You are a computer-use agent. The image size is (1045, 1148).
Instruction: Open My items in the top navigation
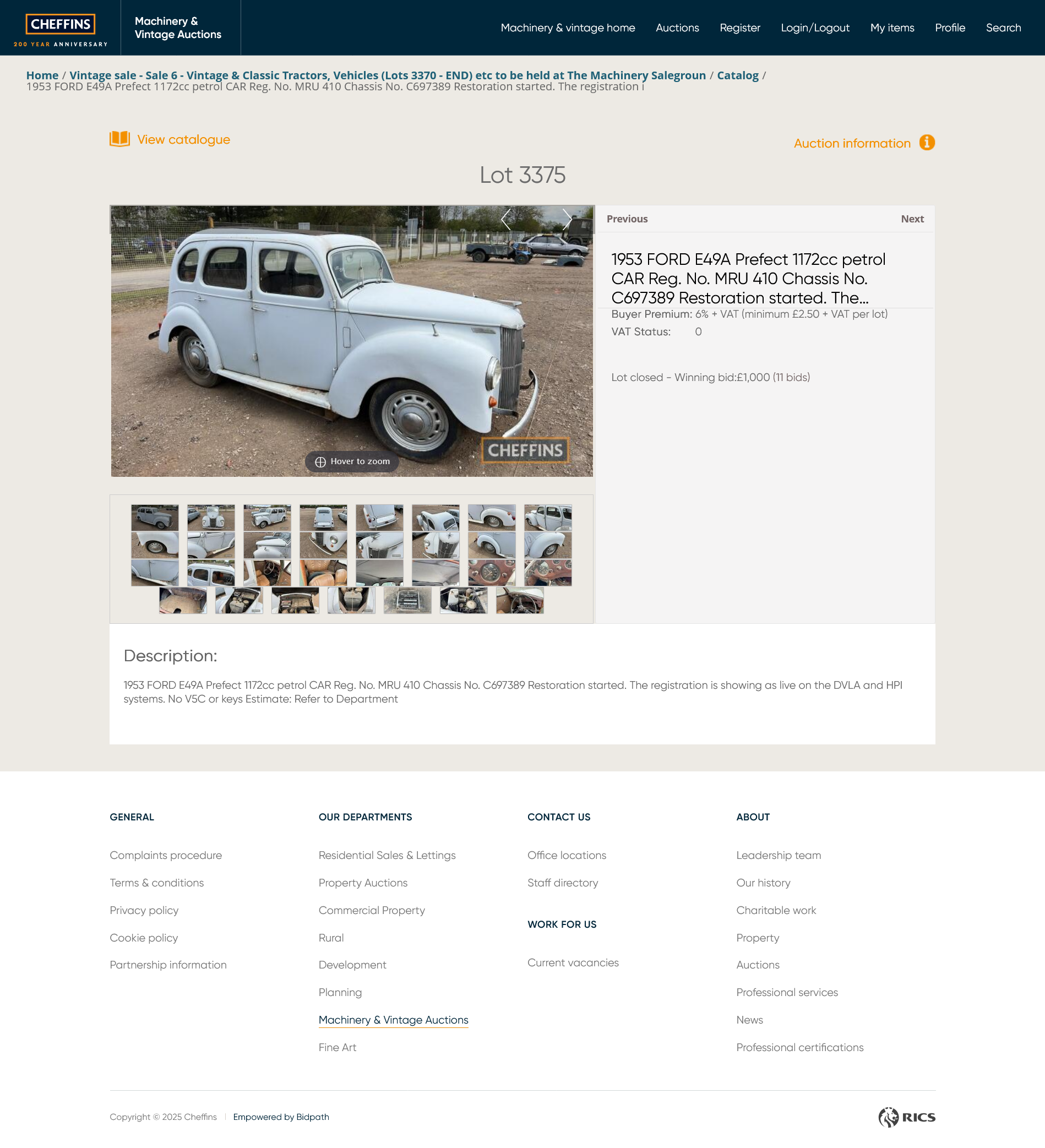892,28
